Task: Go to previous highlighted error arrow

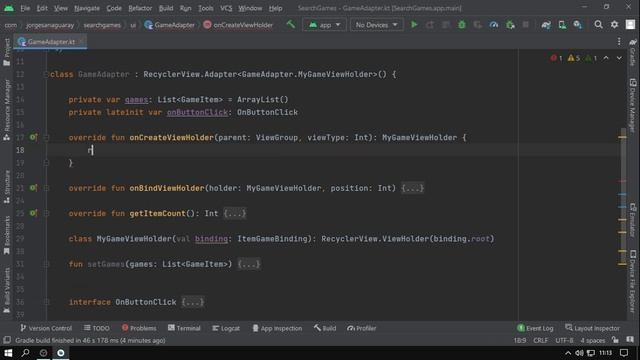Action: [x=606, y=58]
